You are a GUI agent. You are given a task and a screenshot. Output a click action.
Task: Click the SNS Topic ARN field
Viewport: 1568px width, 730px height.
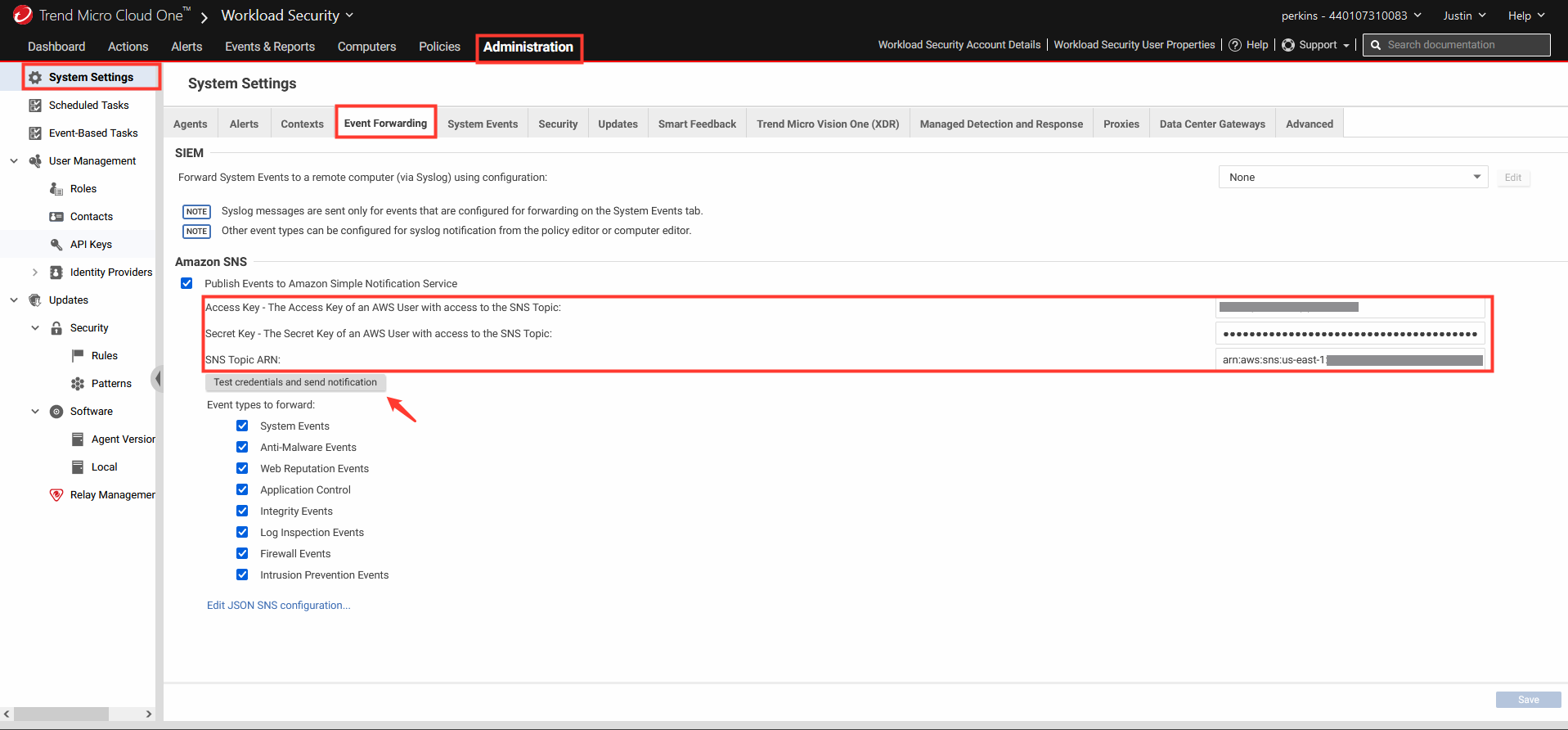[x=1350, y=360]
